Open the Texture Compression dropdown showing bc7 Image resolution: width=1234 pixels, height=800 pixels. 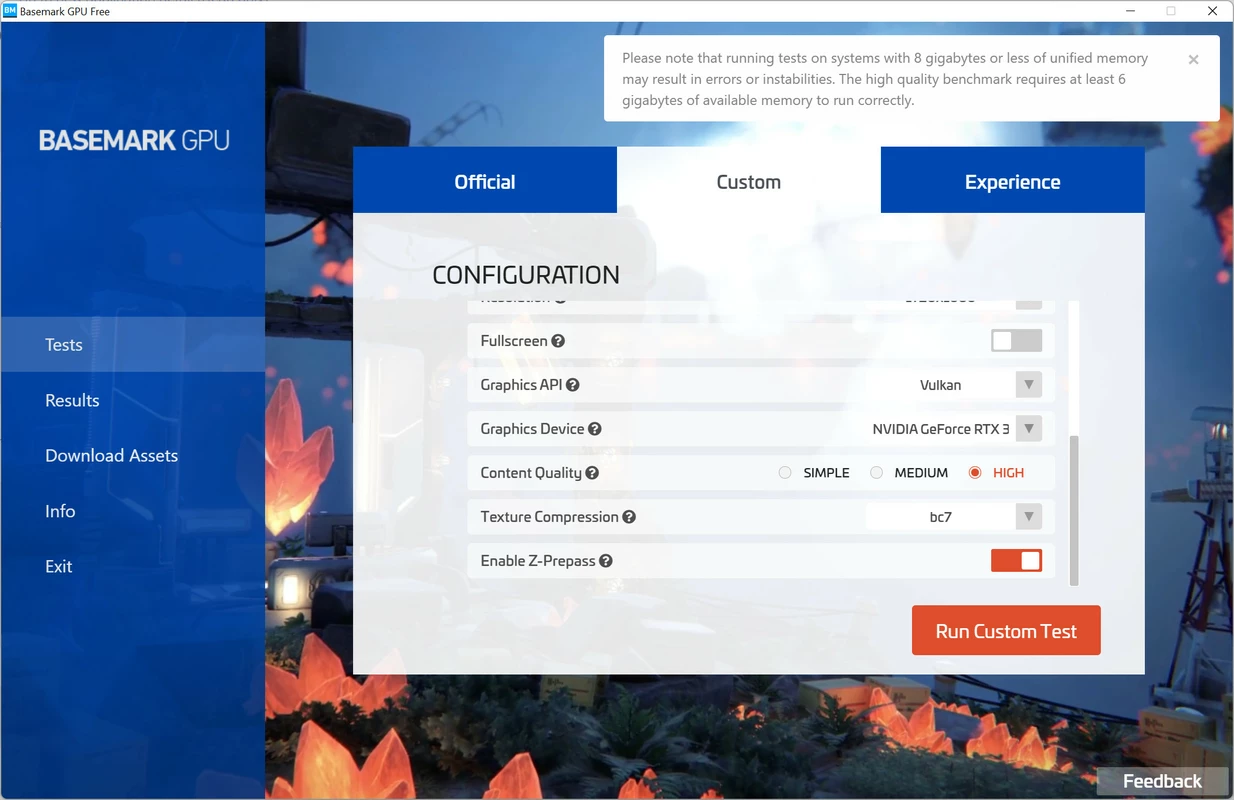[x=954, y=517]
